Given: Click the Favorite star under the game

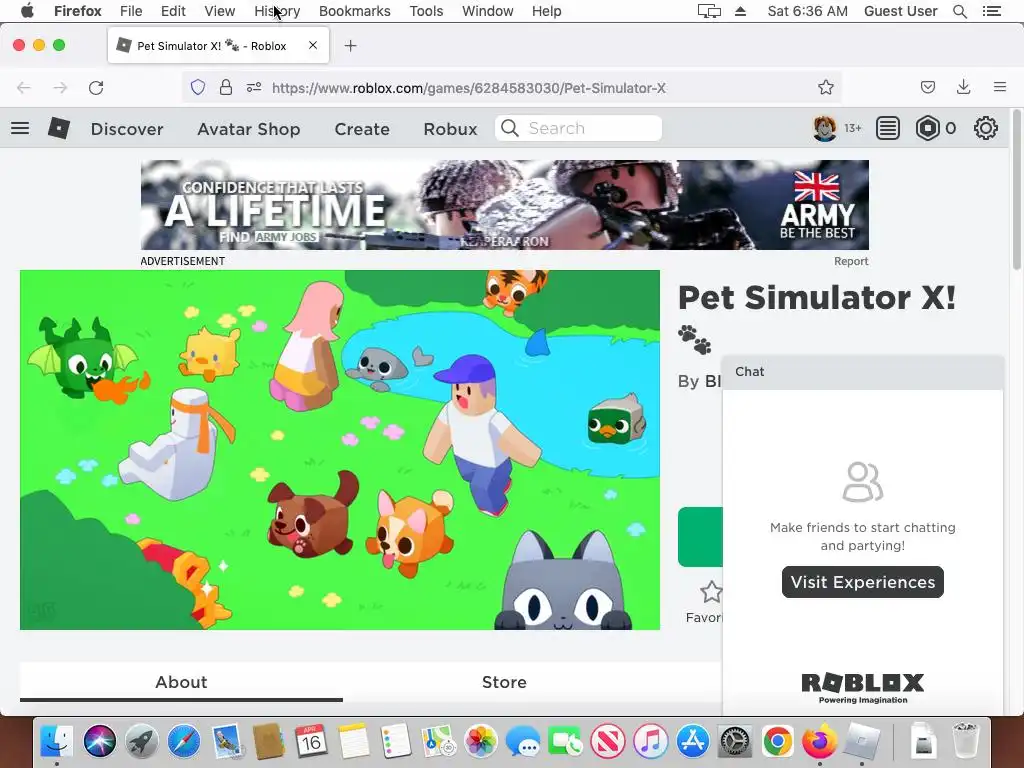Looking at the screenshot, I should [711, 592].
